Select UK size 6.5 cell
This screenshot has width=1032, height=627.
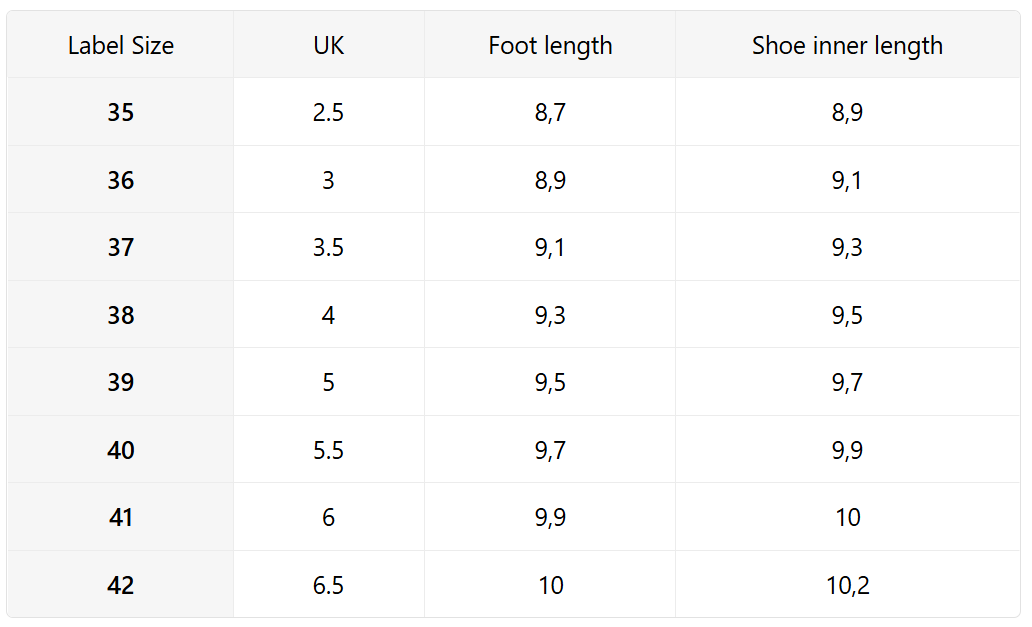click(328, 585)
